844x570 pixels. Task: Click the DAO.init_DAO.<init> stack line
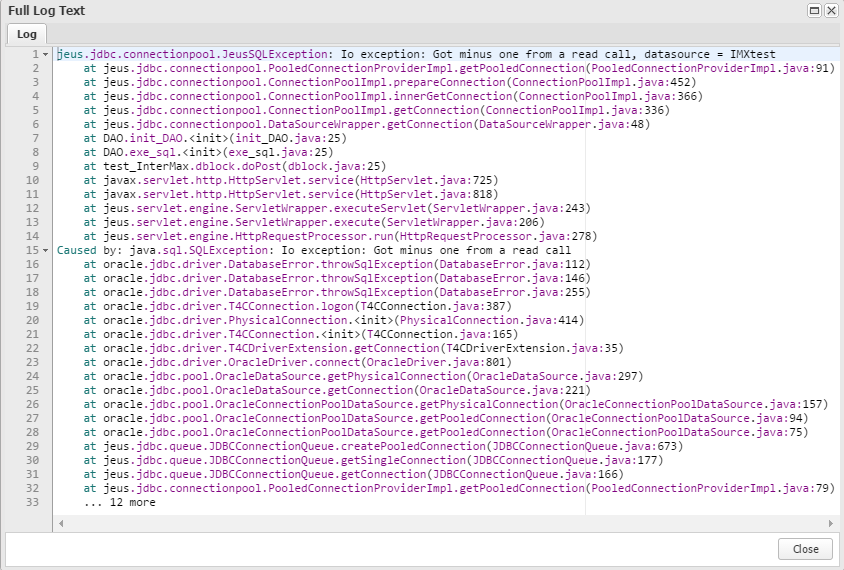[215, 138]
